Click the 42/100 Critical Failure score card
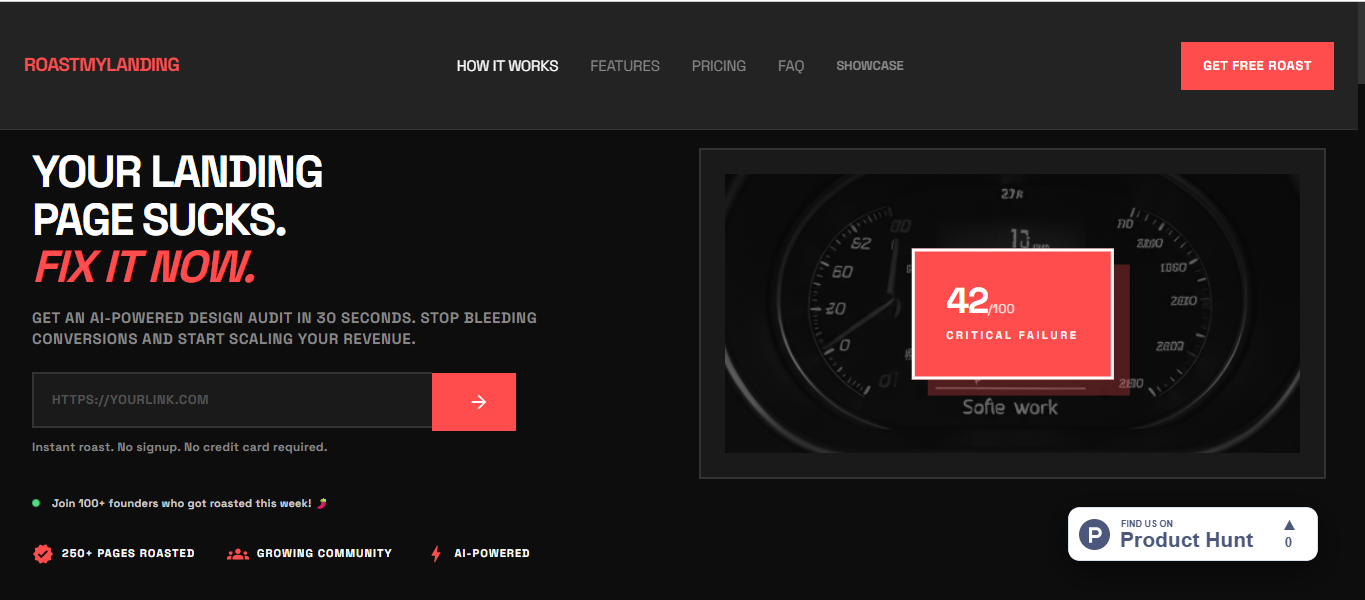1365x600 pixels. pyautogui.click(x=1012, y=313)
